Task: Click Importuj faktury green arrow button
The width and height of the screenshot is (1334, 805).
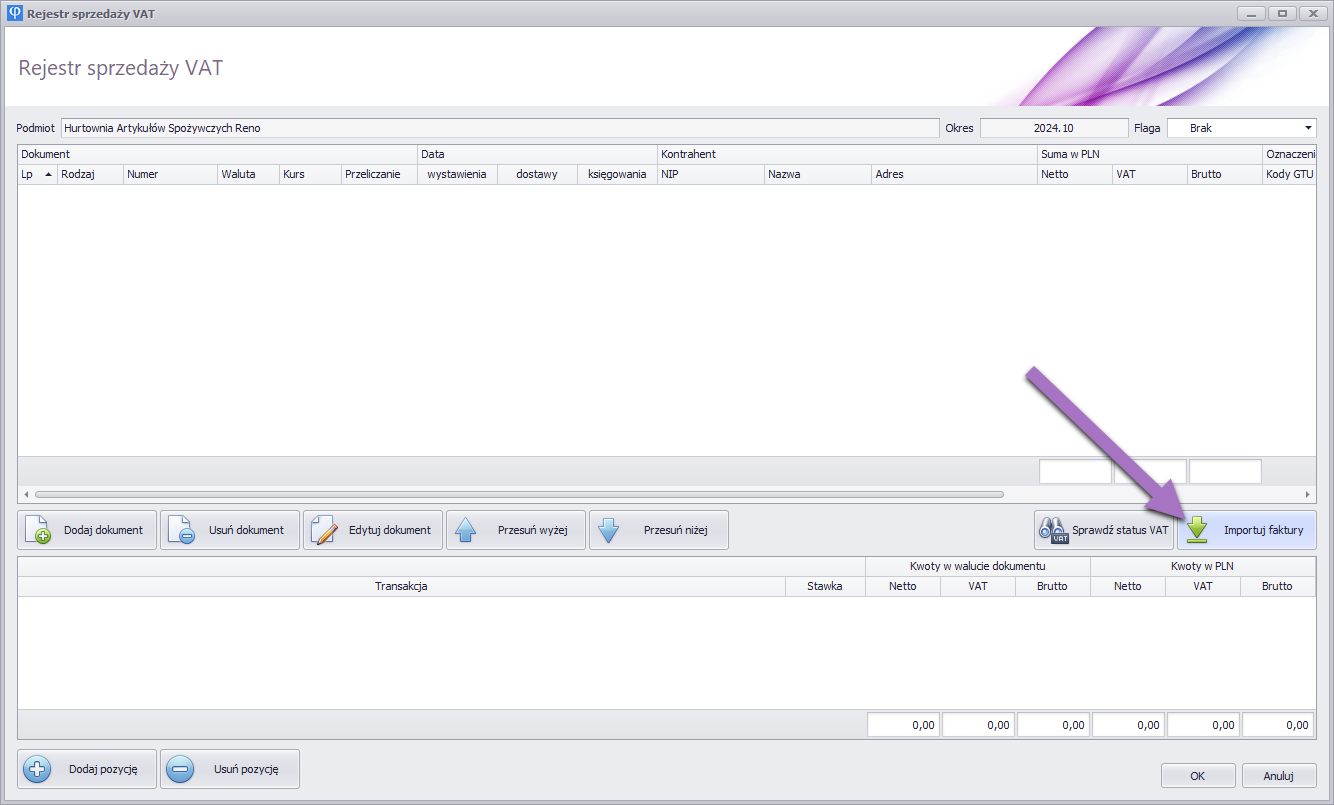Action: pos(1246,530)
